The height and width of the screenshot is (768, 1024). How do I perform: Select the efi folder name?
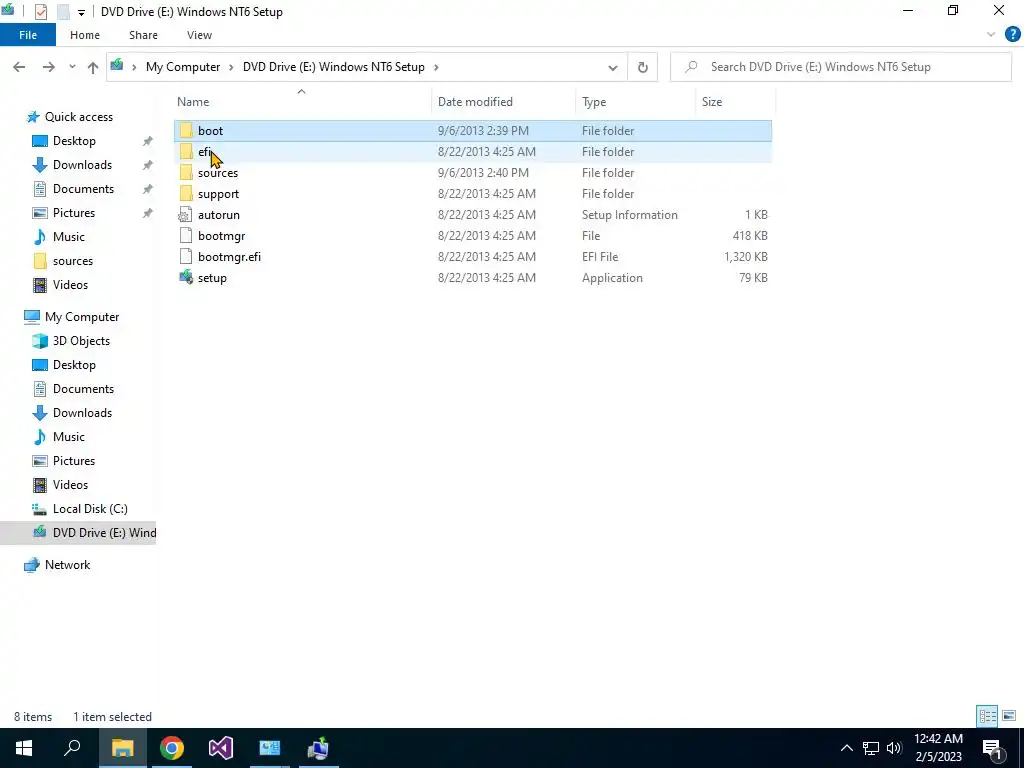point(204,152)
